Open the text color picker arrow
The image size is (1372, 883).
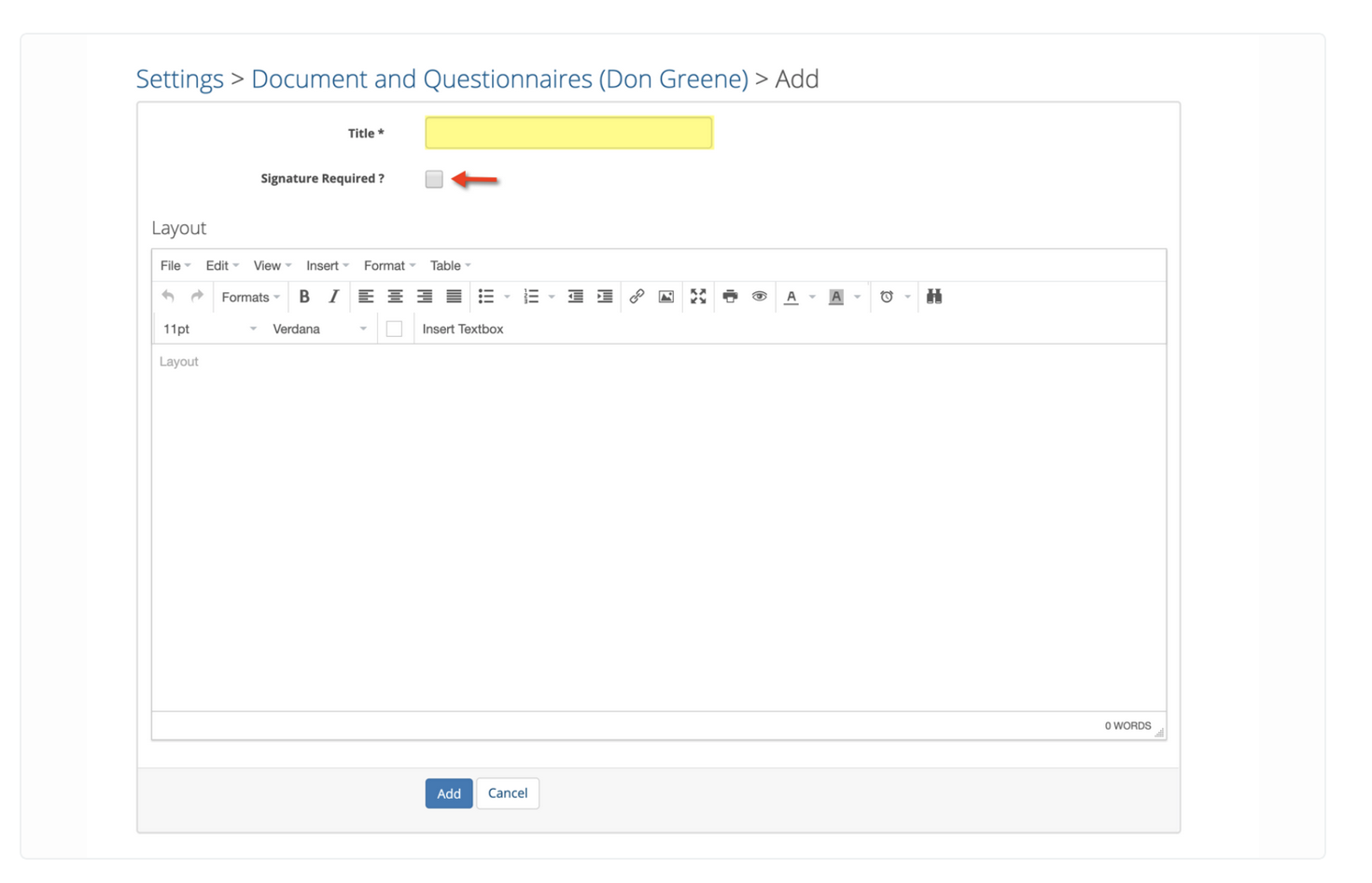click(x=811, y=296)
